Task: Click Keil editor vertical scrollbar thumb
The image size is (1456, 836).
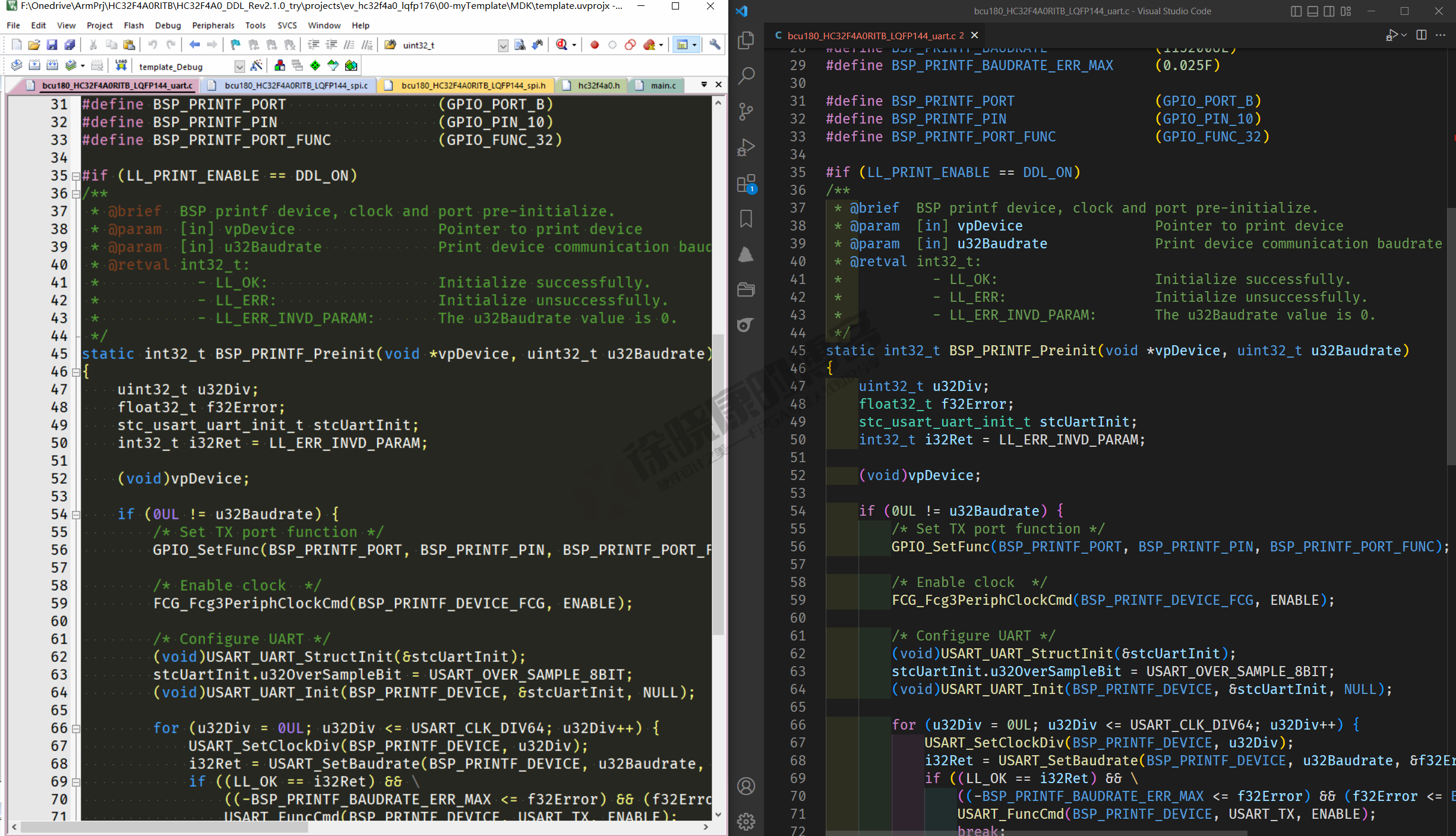Action: [x=718, y=484]
